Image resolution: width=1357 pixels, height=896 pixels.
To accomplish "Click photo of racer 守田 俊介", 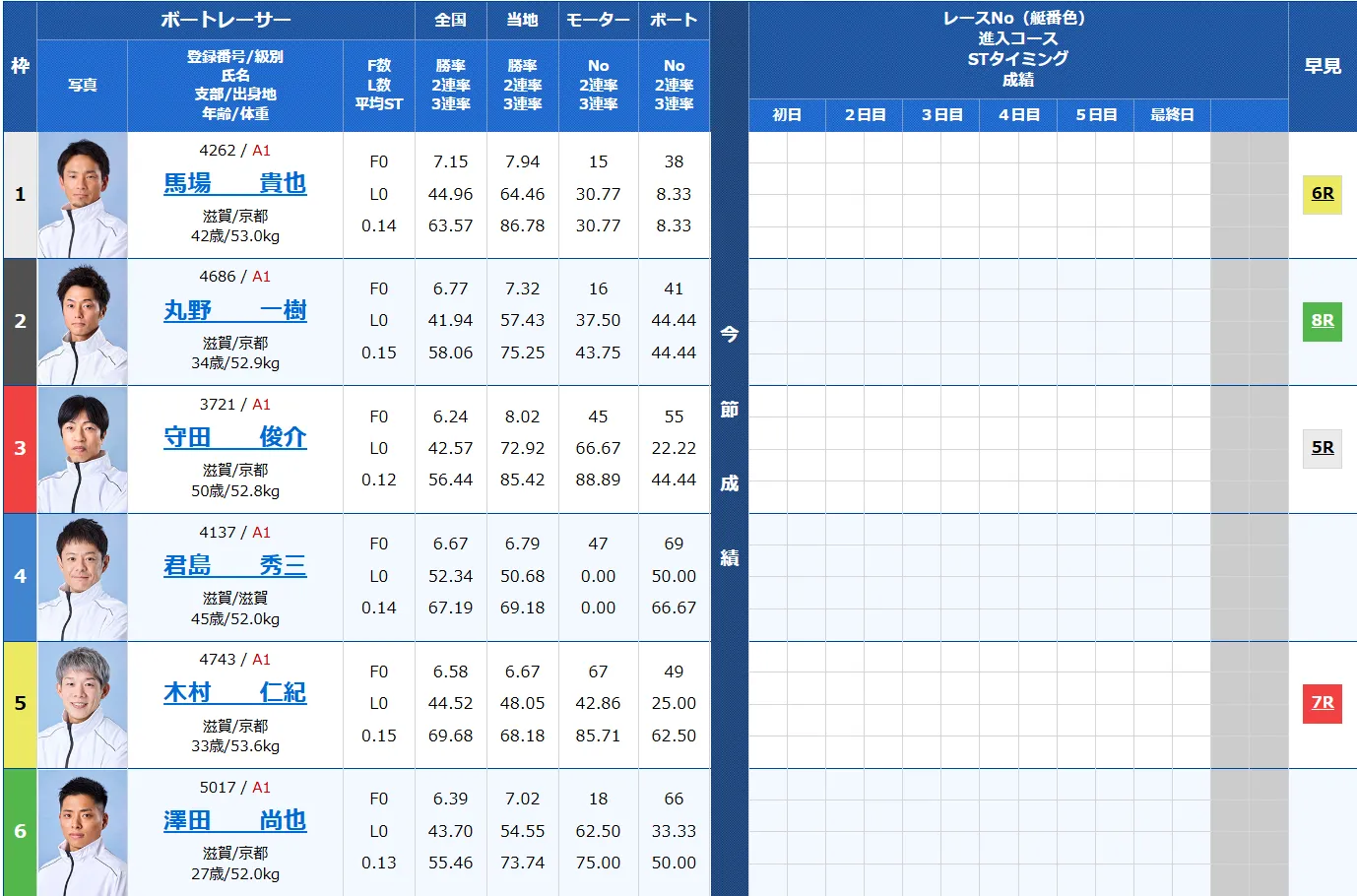I will tap(83, 449).
